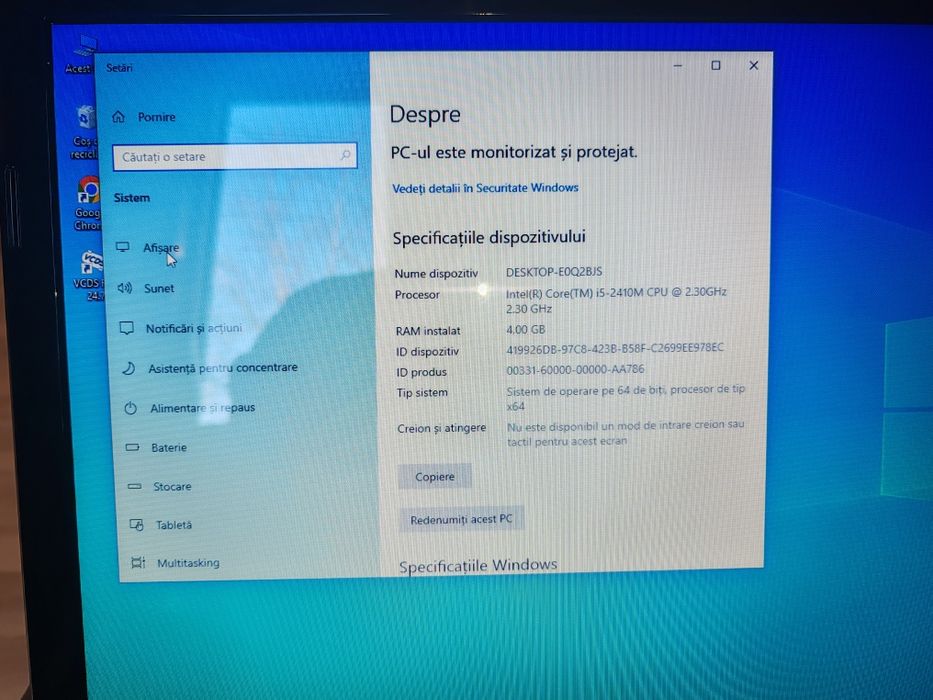This screenshot has width=933, height=700.
Task: Open the VCDS desktop shortcut
Action: pos(89,276)
